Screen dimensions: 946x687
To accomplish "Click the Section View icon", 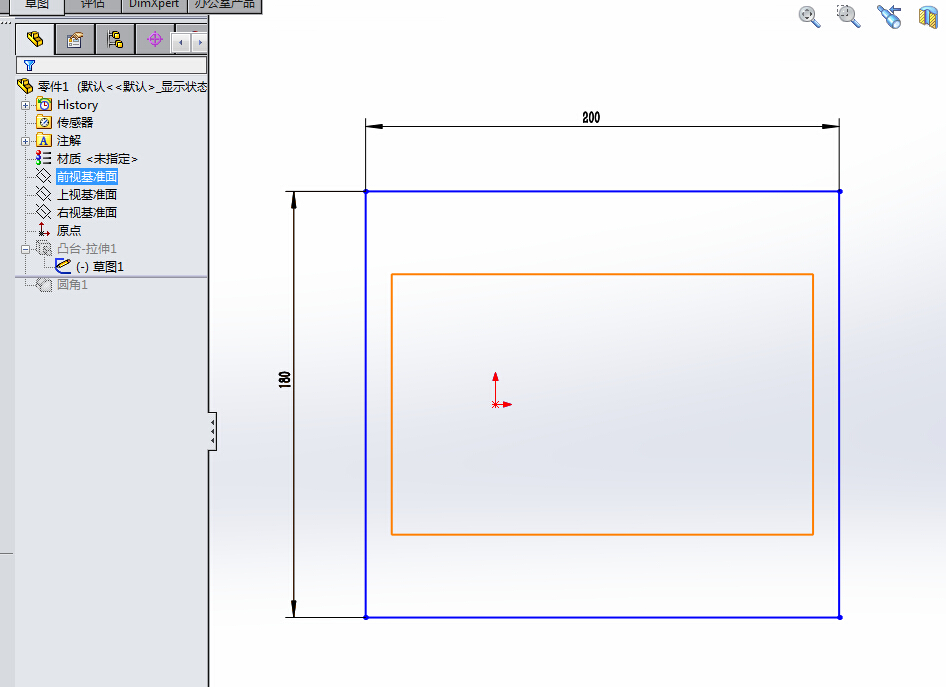I will [928, 16].
